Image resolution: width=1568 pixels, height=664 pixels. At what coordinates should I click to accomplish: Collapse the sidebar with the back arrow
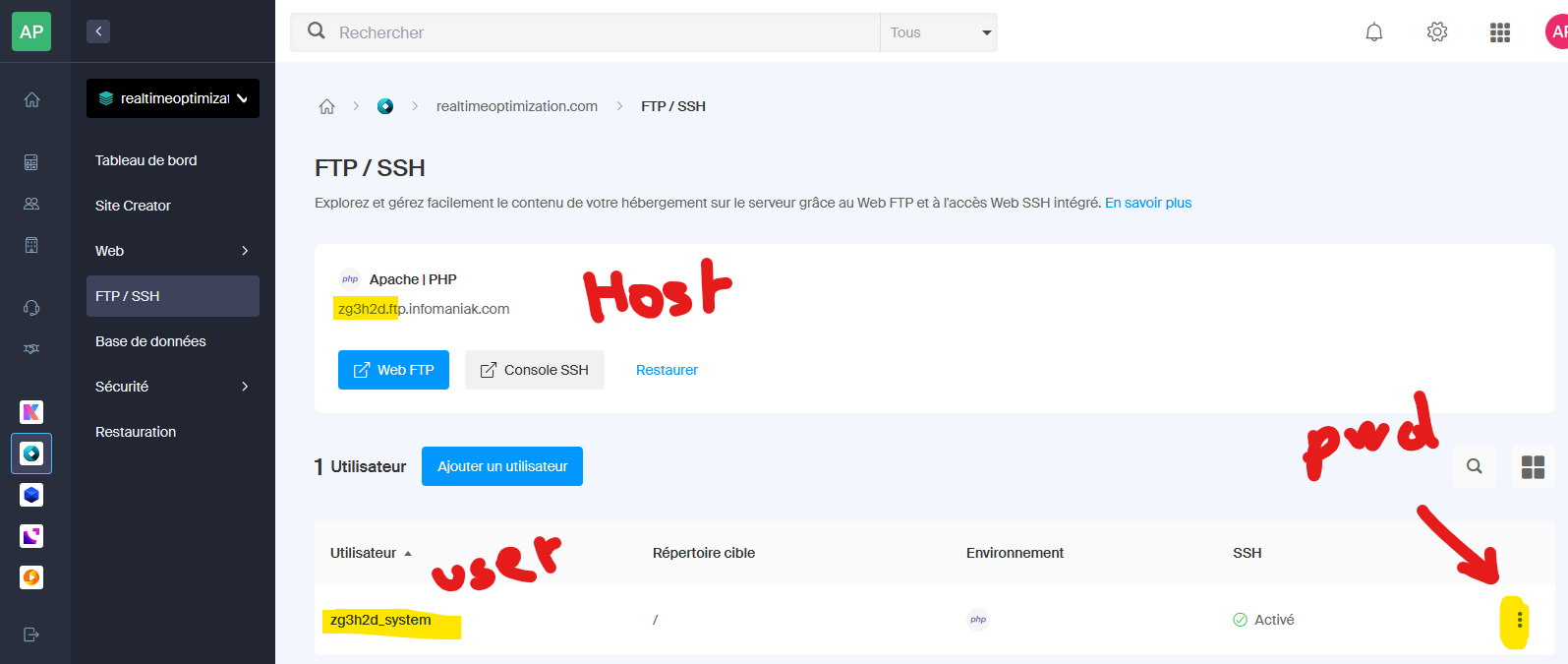[98, 31]
